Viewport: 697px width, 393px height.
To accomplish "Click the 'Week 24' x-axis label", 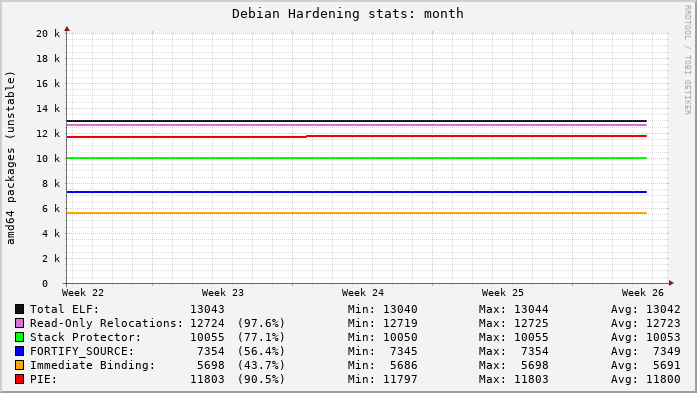I will pyautogui.click(x=363, y=293).
